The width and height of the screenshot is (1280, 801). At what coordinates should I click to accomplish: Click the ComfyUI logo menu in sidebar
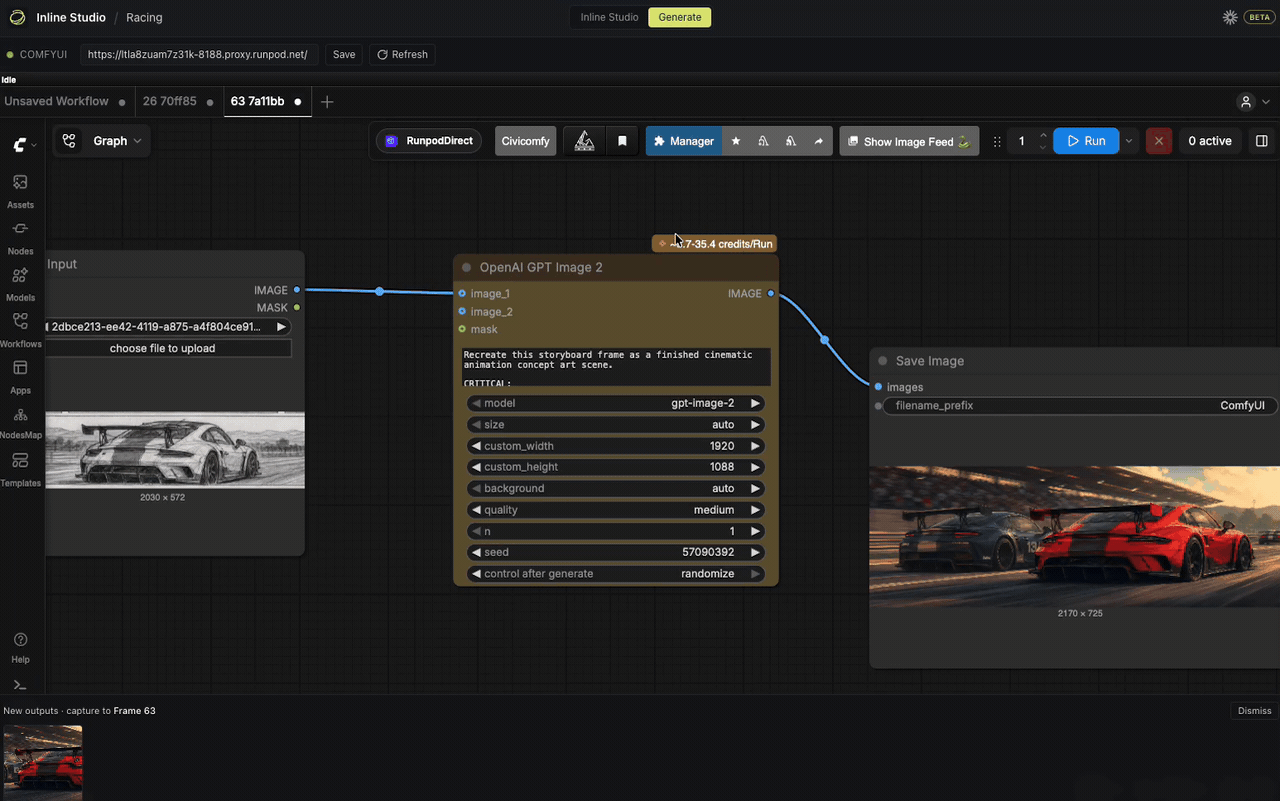[x=24, y=145]
